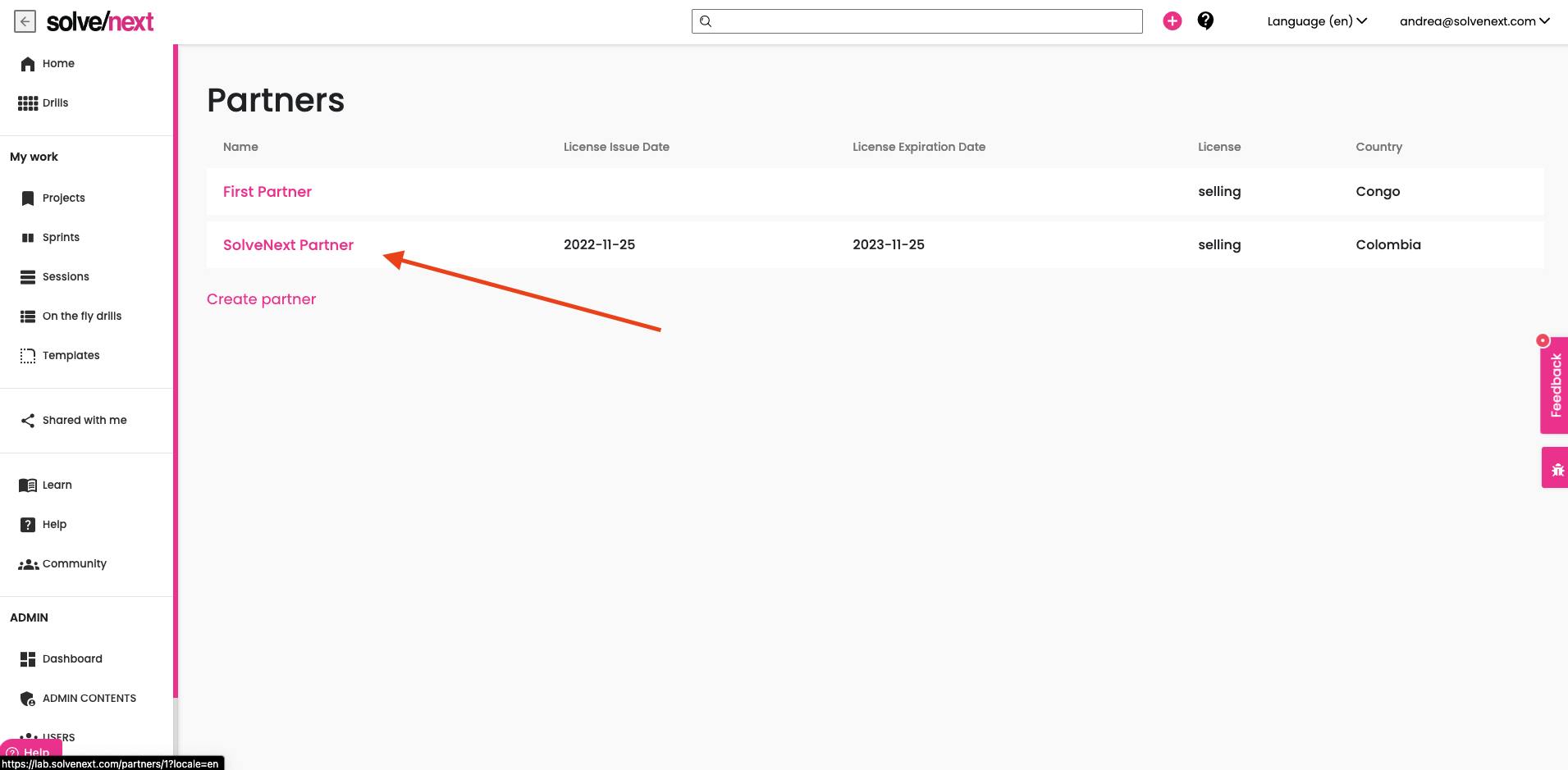Click the sidebar pink scrollbar
The image size is (1568, 770).
pos(176,371)
